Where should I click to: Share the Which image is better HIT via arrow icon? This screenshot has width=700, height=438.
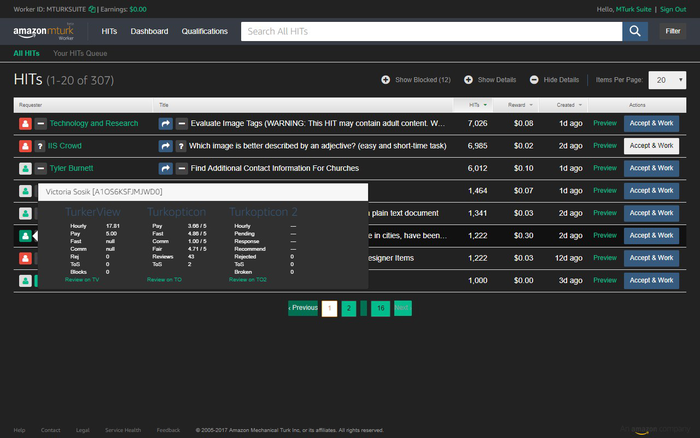click(x=166, y=146)
